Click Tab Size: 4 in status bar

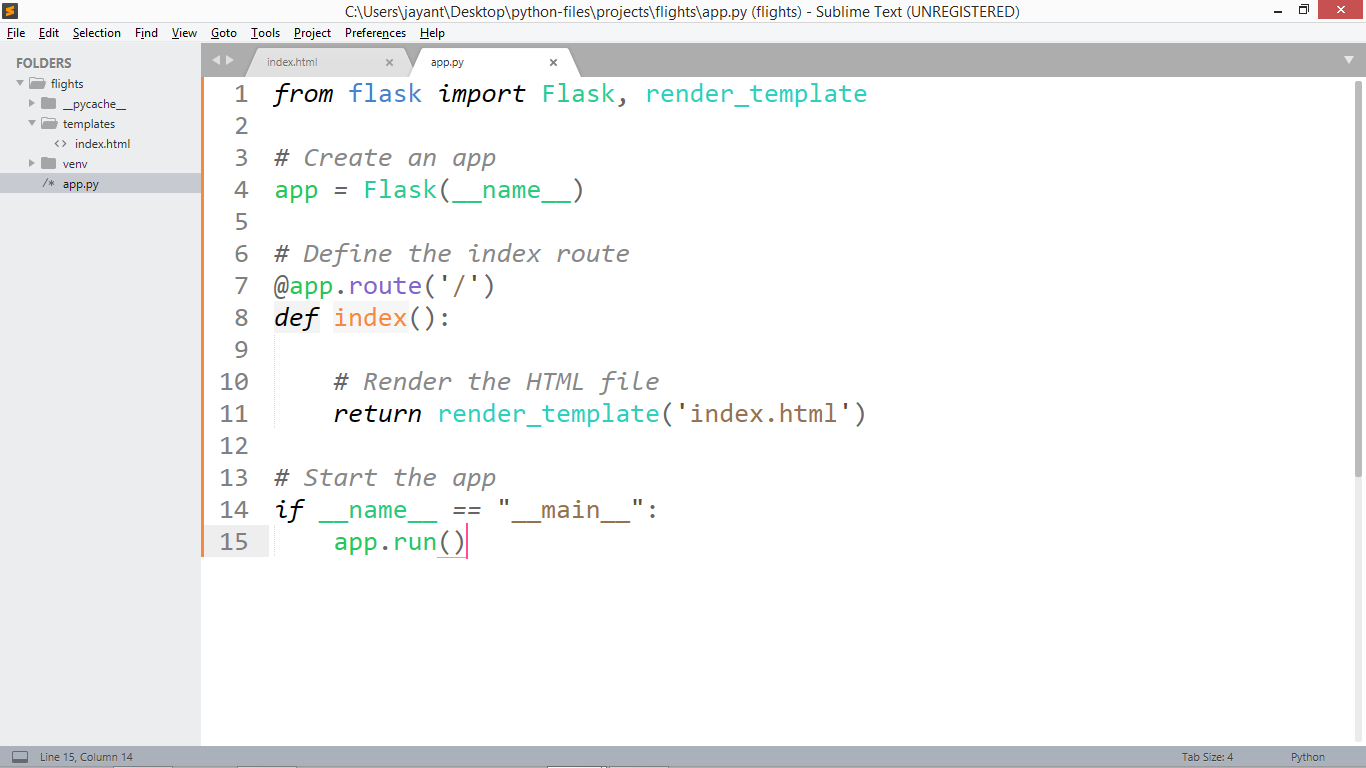1206,757
